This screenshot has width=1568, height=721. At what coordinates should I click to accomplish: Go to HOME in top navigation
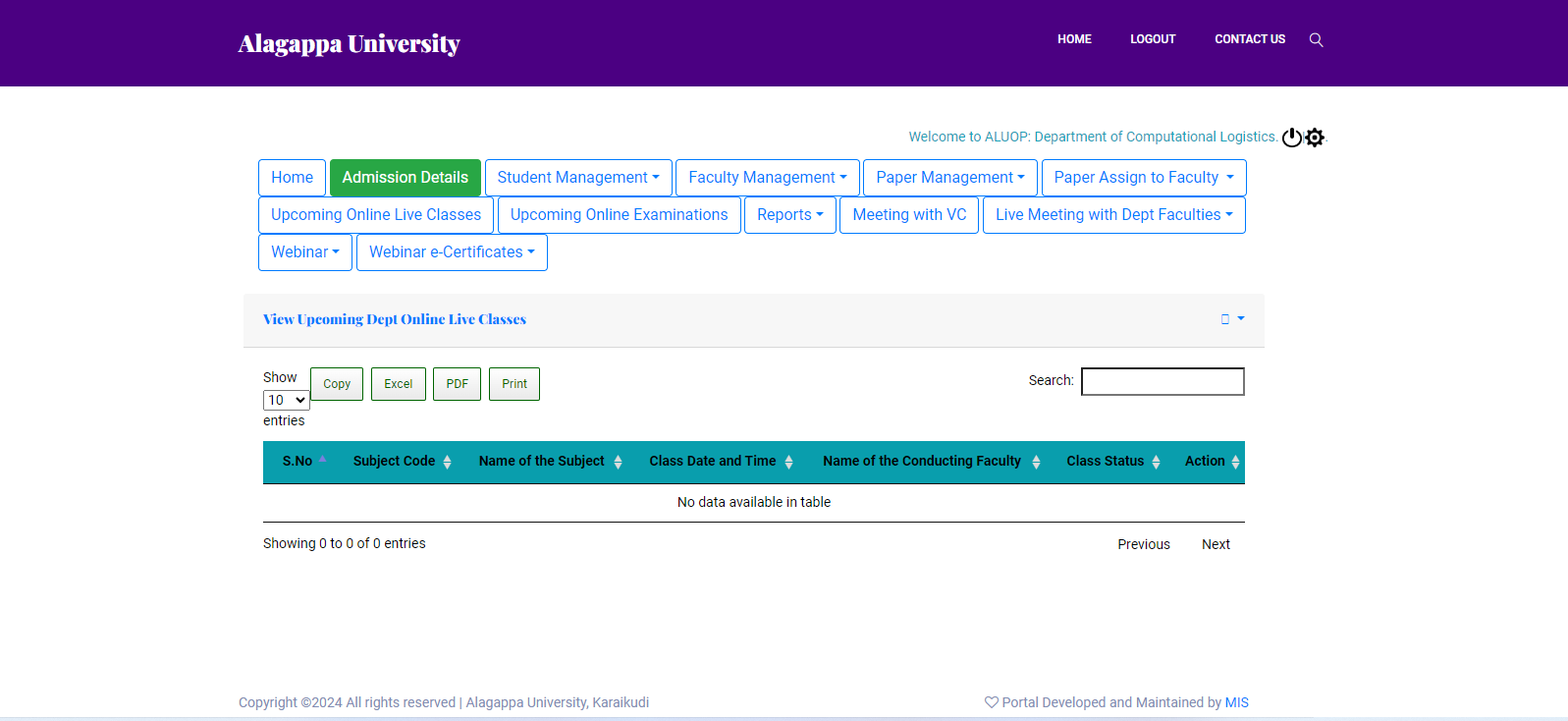tap(1074, 39)
